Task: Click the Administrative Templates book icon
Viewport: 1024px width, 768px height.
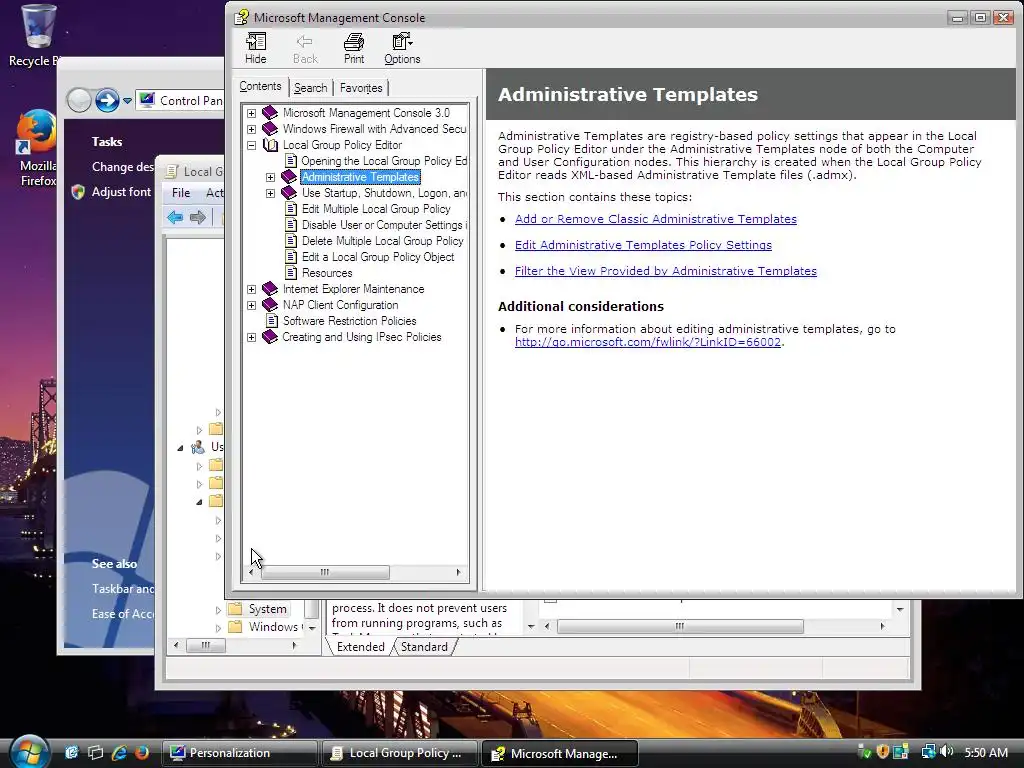Action: (289, 177)
